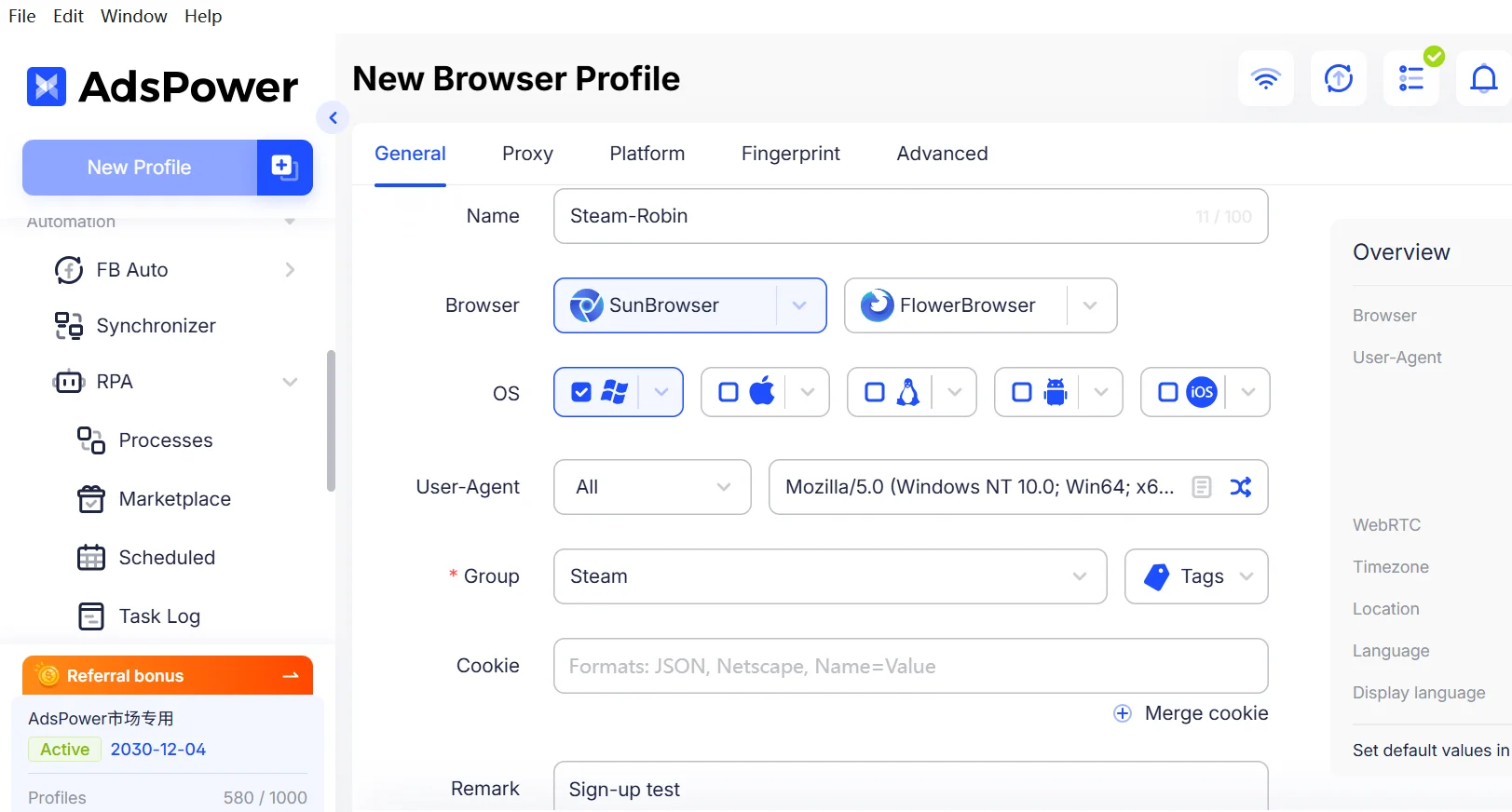Click the FB Auto Facebook icon
1512x812 pixels.
69,270
